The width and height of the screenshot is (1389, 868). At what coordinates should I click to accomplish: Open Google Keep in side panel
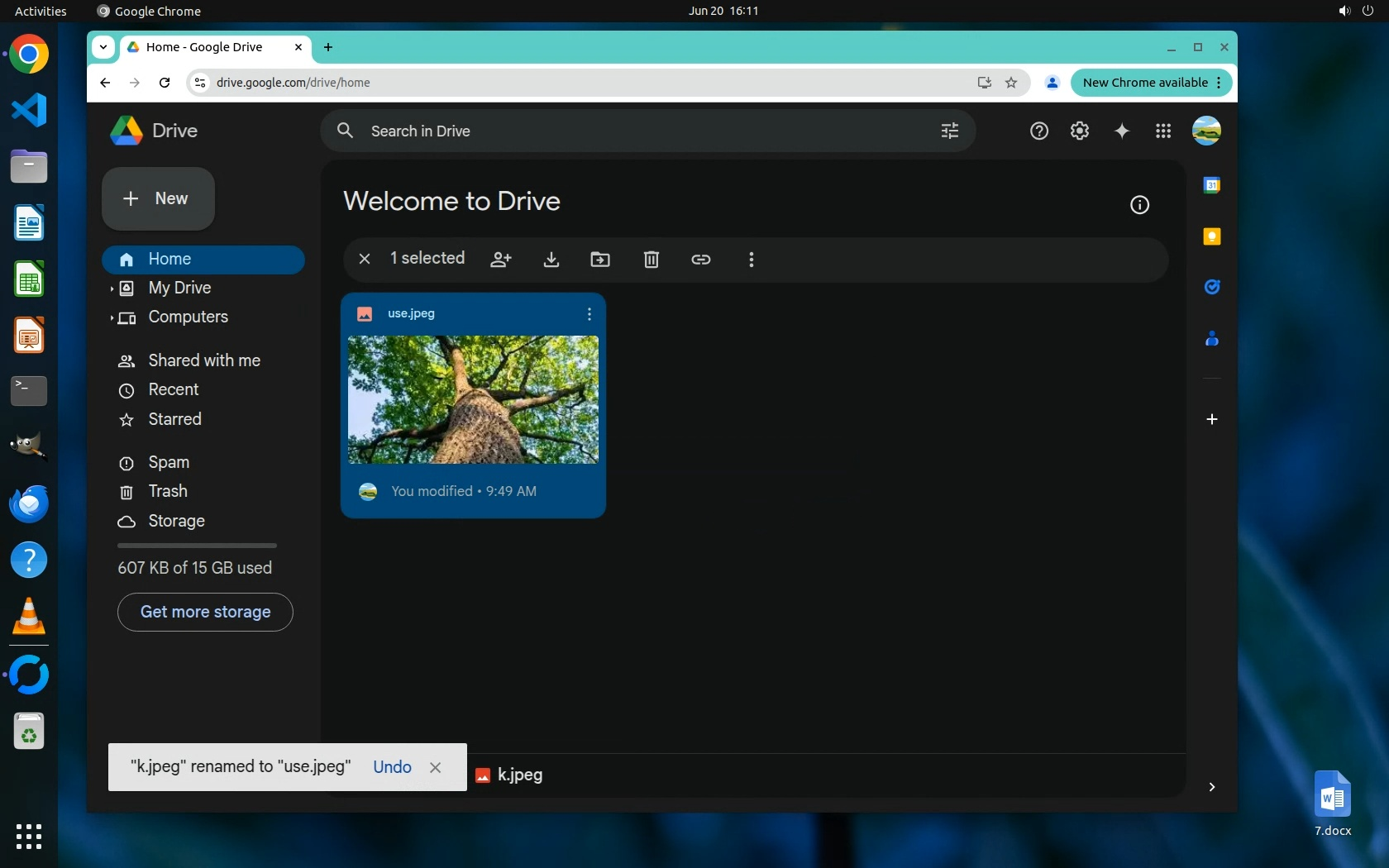point(1212,236)
